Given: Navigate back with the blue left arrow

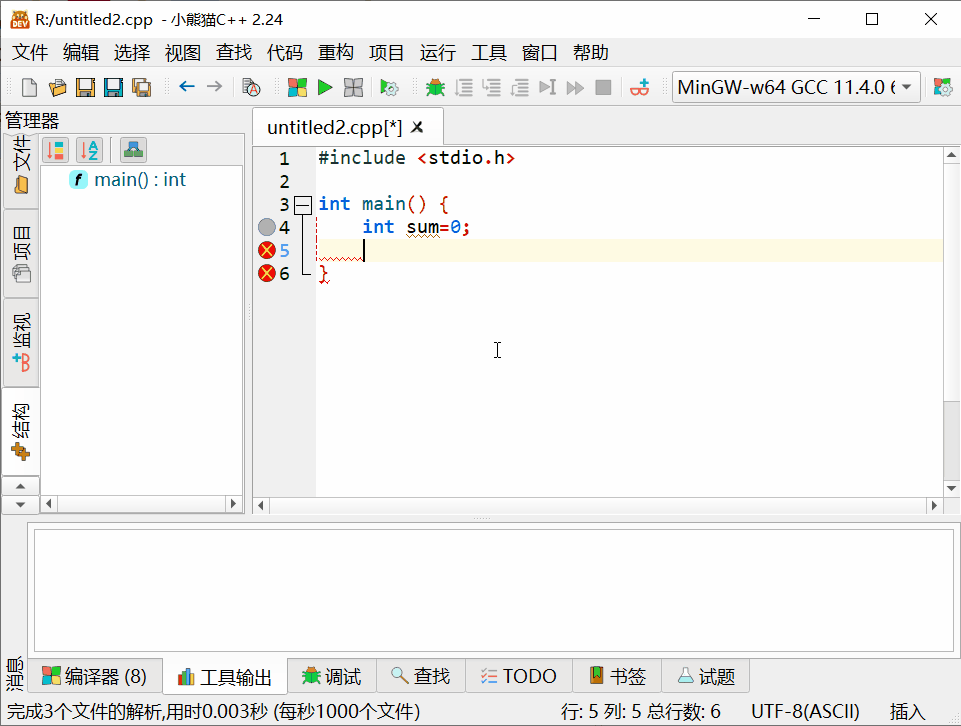Looking at the screenshot, I should point(187,86).
